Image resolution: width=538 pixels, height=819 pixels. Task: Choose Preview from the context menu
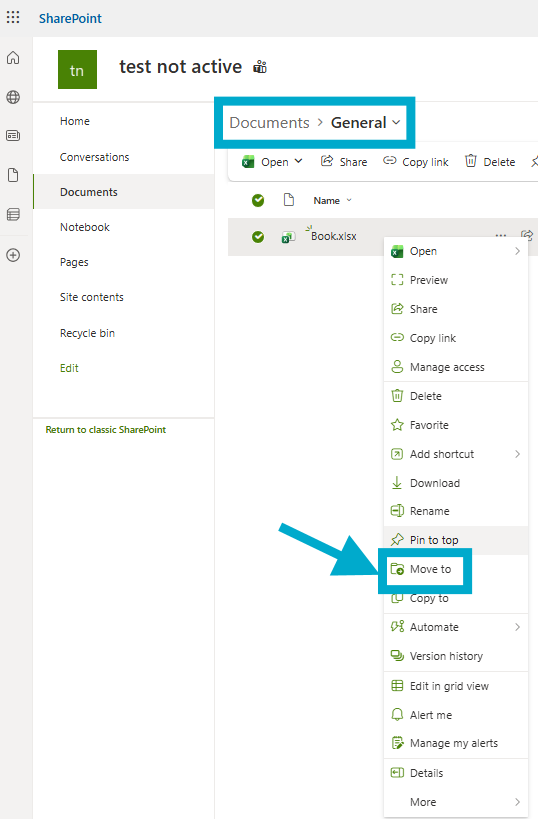tap(456, 280)
